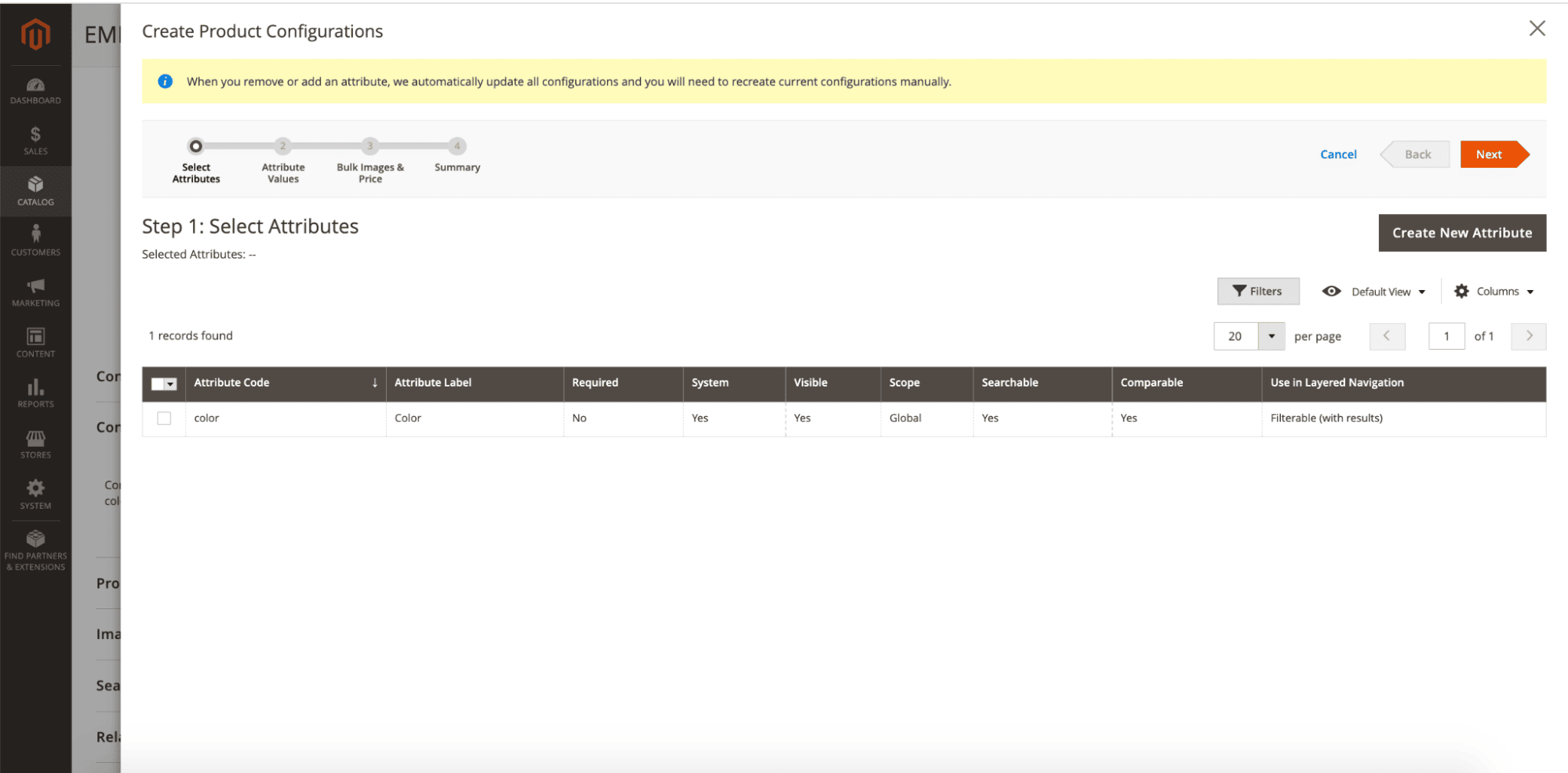1568x773 pixels.
Task: Click Create New Attribute button
Action: (x=1462, y=233)
